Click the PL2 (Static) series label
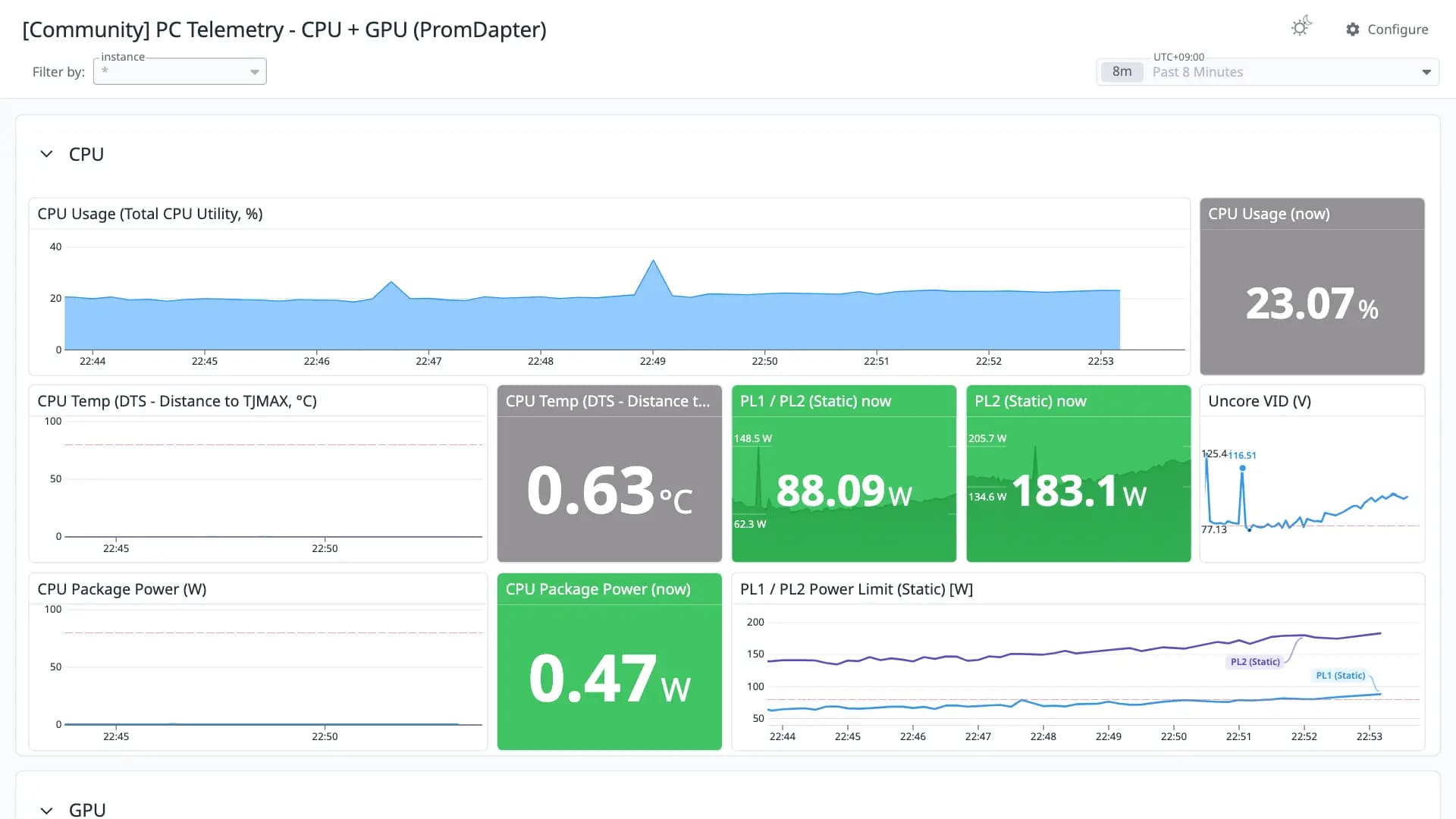The image size is (1456, 819). click(x=1255, y=662)
